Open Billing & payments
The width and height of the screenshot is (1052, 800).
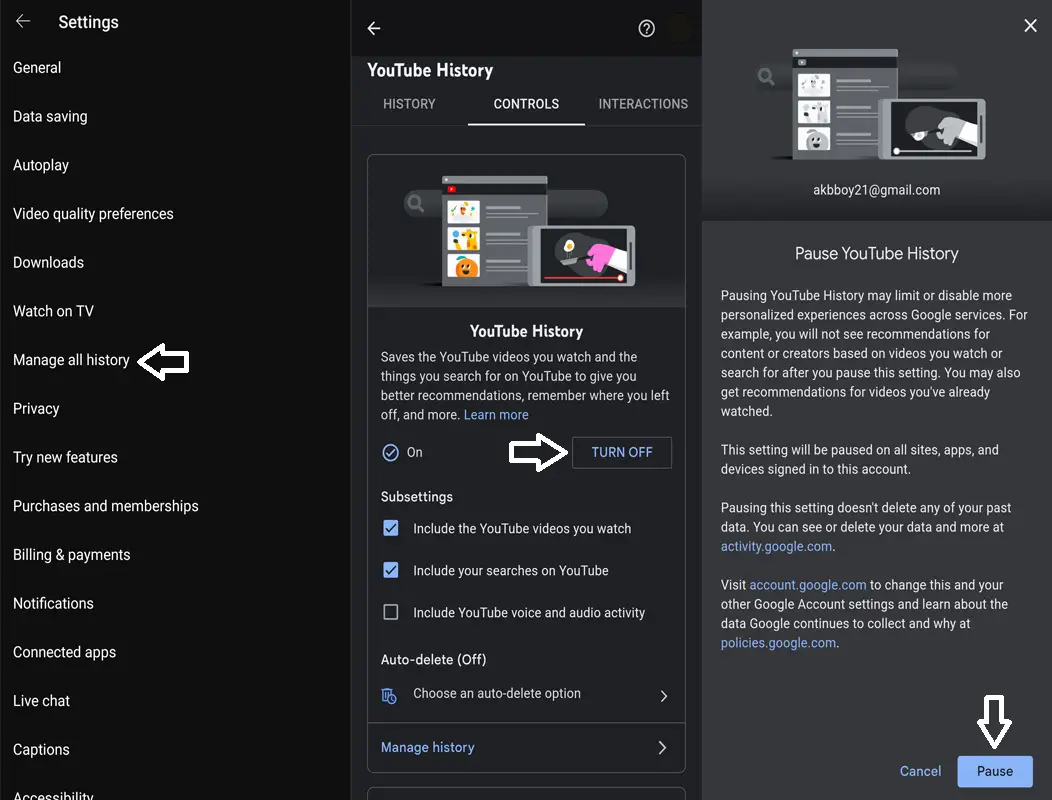[72, 555]
